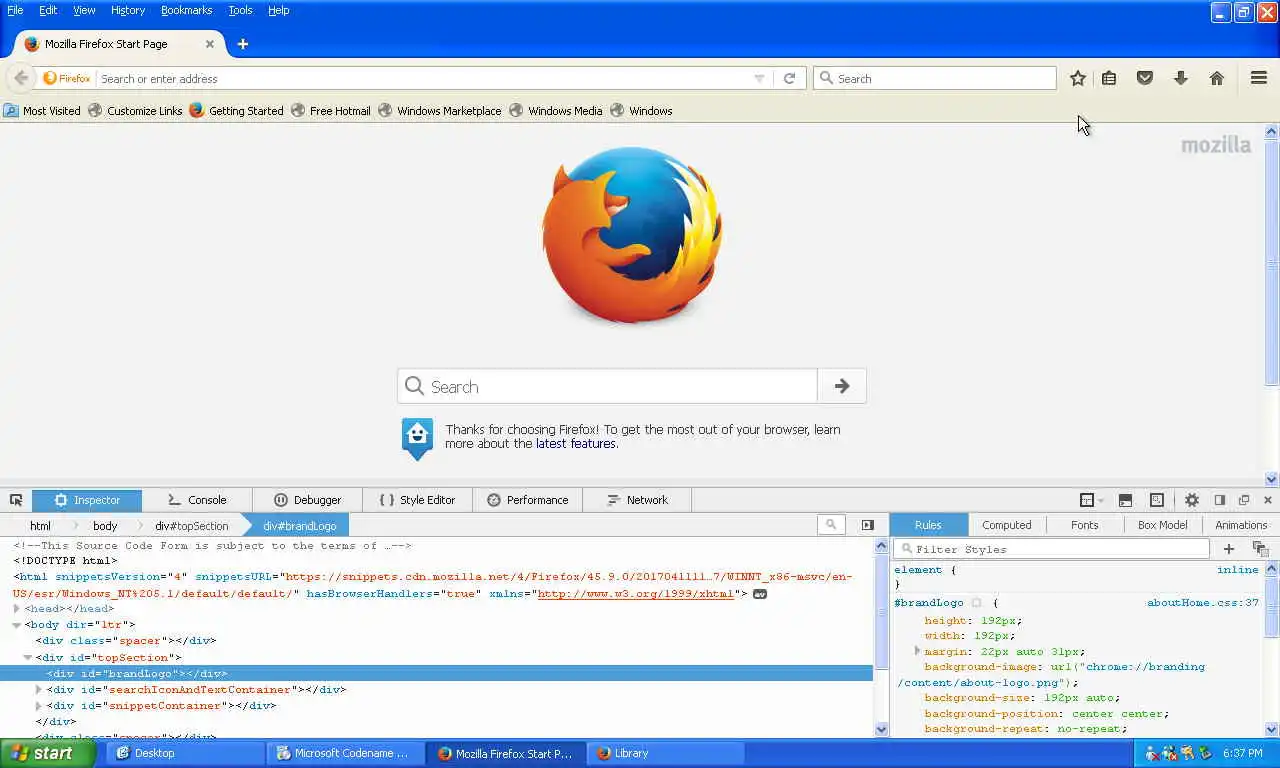
Task: Switch to the Console devtools tab
Action: (x=197, y=500)
